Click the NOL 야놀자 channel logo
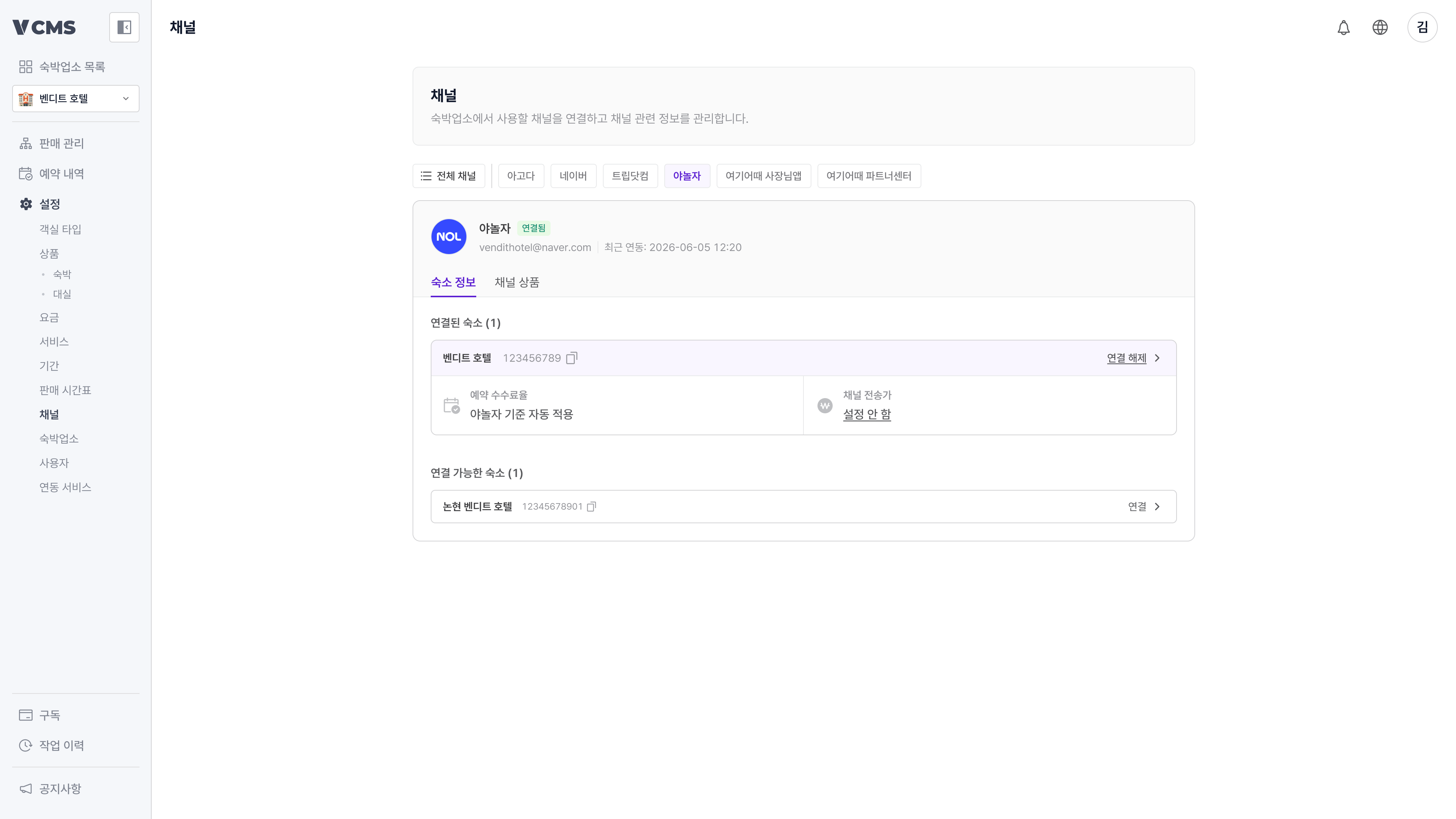This screenshot has width=1456, height=819. [x=449, y=237]
